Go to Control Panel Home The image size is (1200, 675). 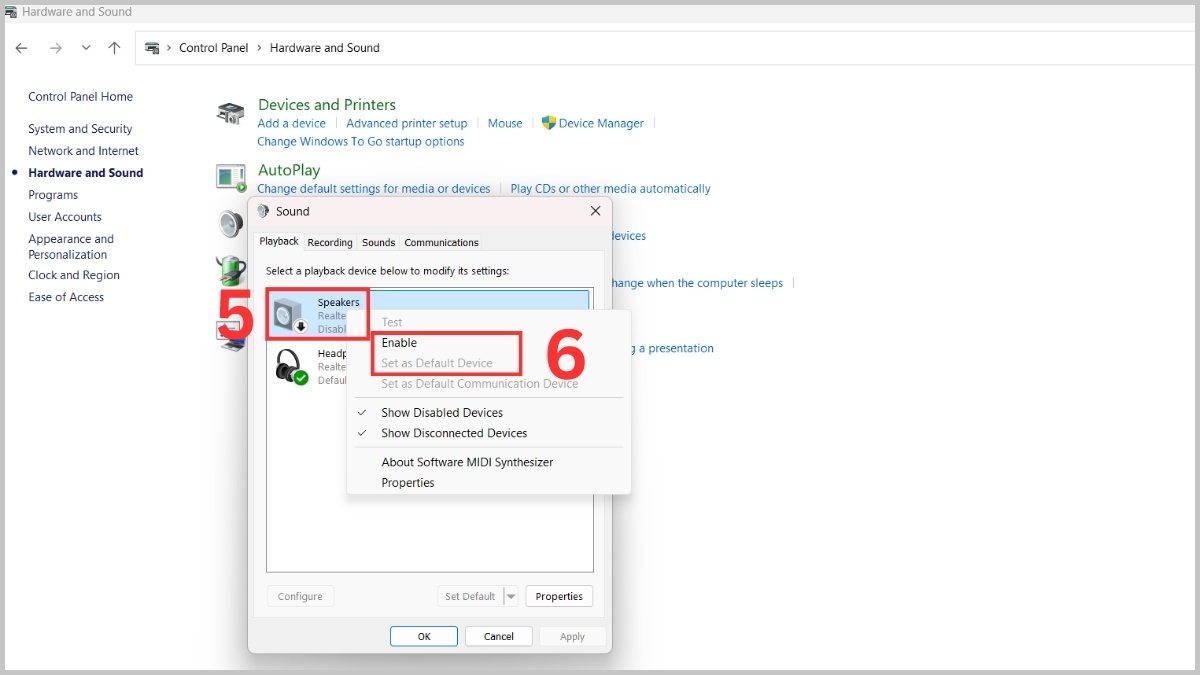click(x=80, y=97)
